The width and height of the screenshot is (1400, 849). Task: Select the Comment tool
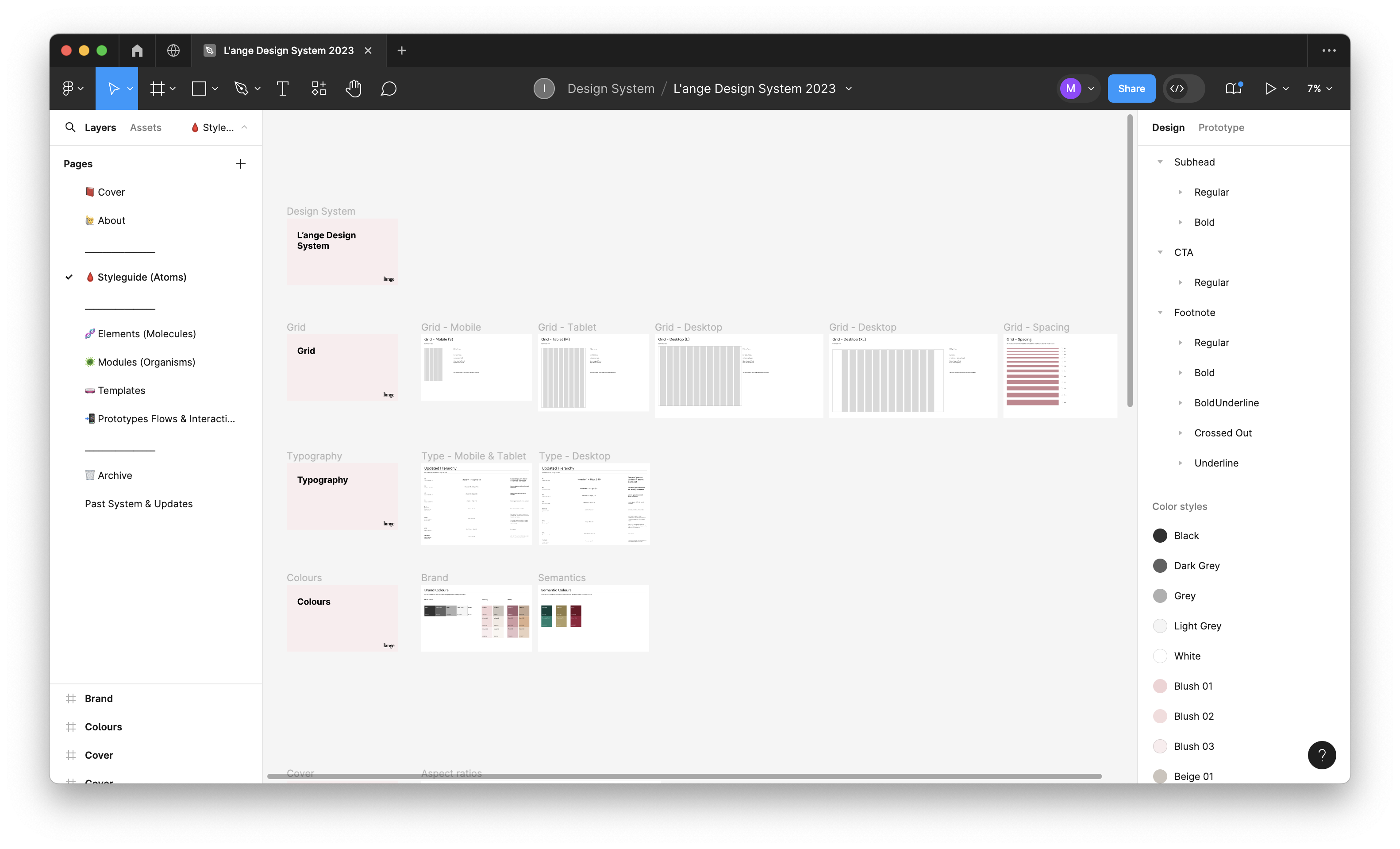pyautogui.click(x=388, y=89)
